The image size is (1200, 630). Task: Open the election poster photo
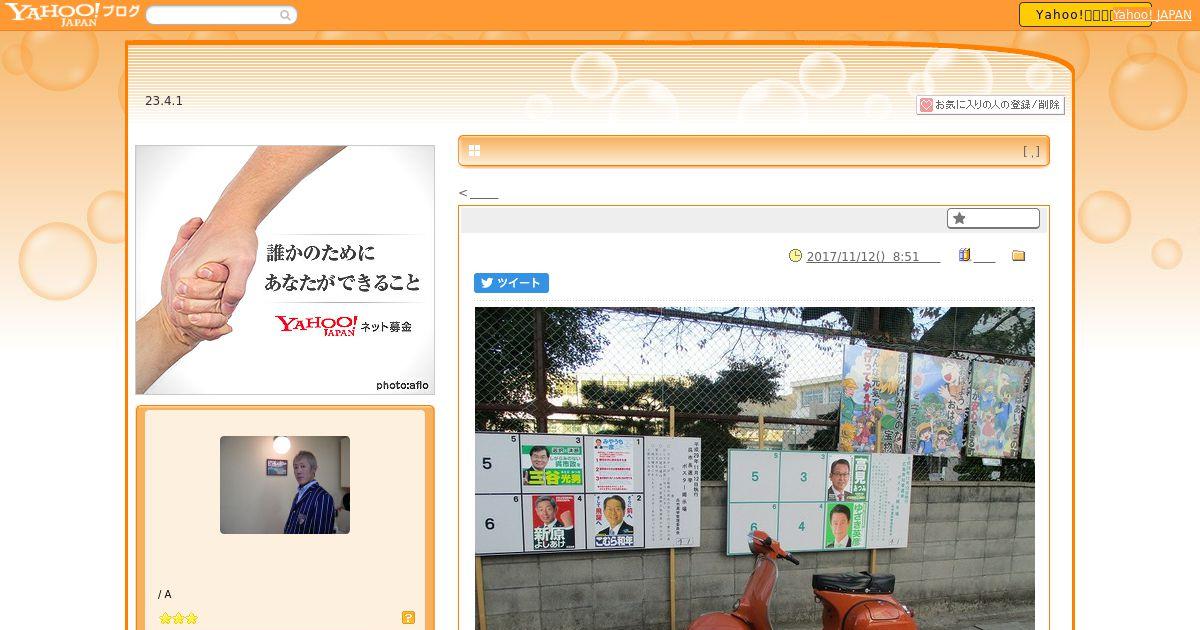[x=755, y=468]
